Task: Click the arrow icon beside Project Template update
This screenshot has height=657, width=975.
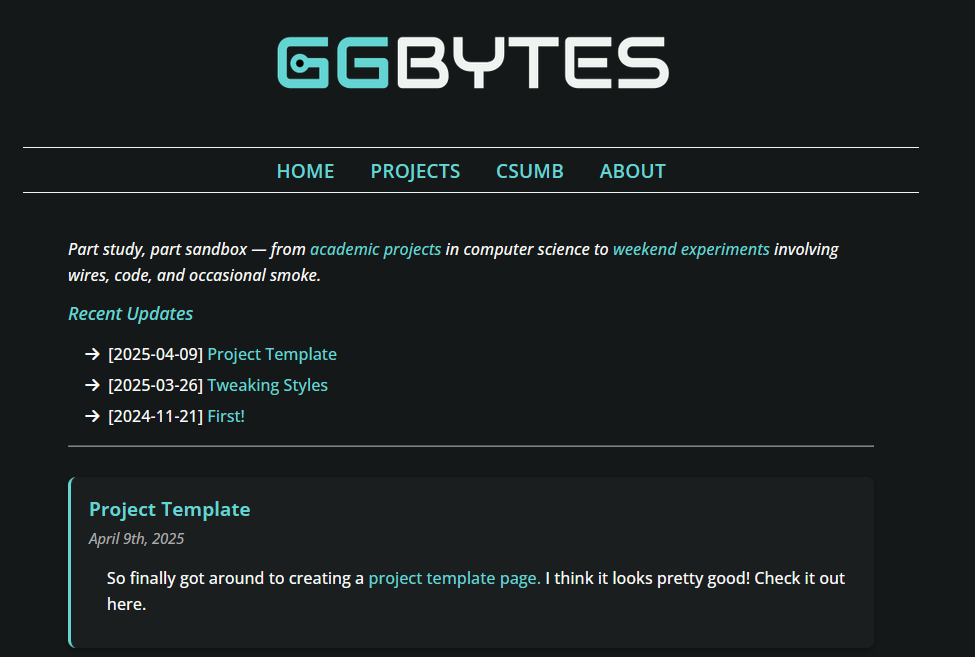Action: [92, 354]
